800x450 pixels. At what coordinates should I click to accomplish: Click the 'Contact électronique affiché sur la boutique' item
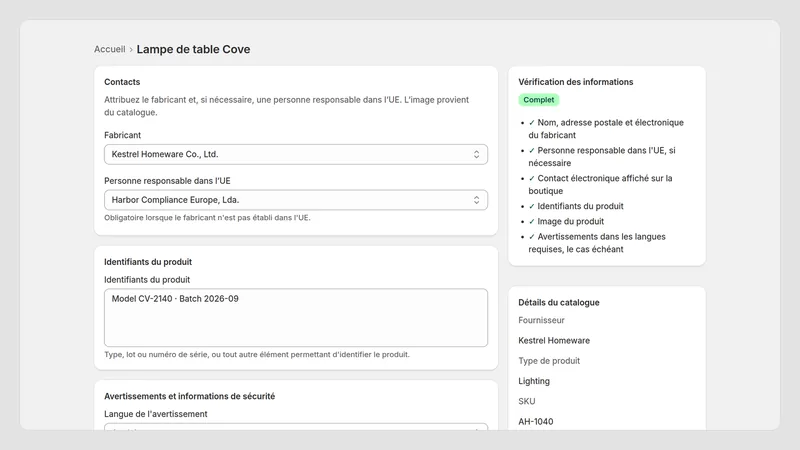point(601,184)
